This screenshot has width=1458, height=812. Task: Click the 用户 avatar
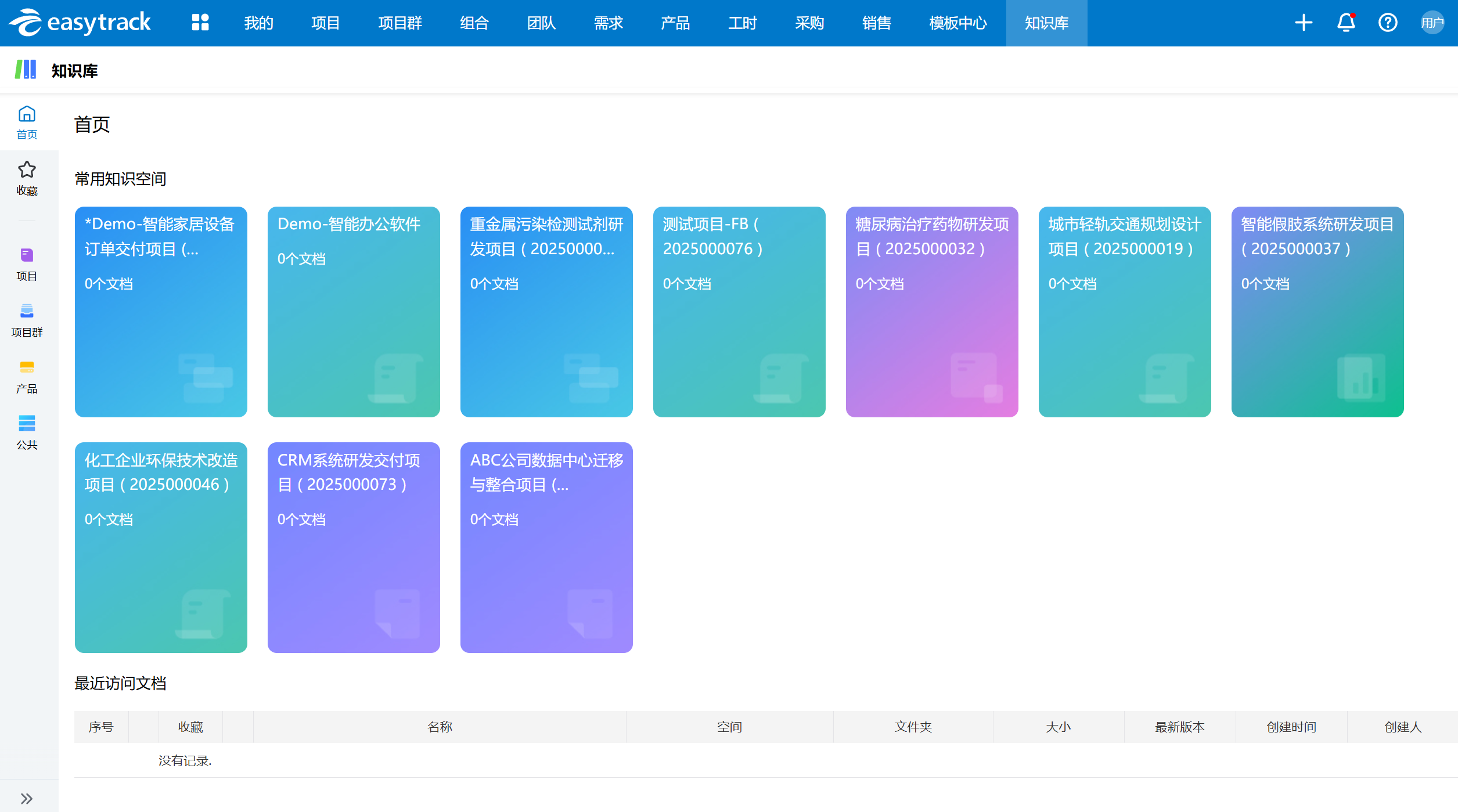click(1432, 23)
